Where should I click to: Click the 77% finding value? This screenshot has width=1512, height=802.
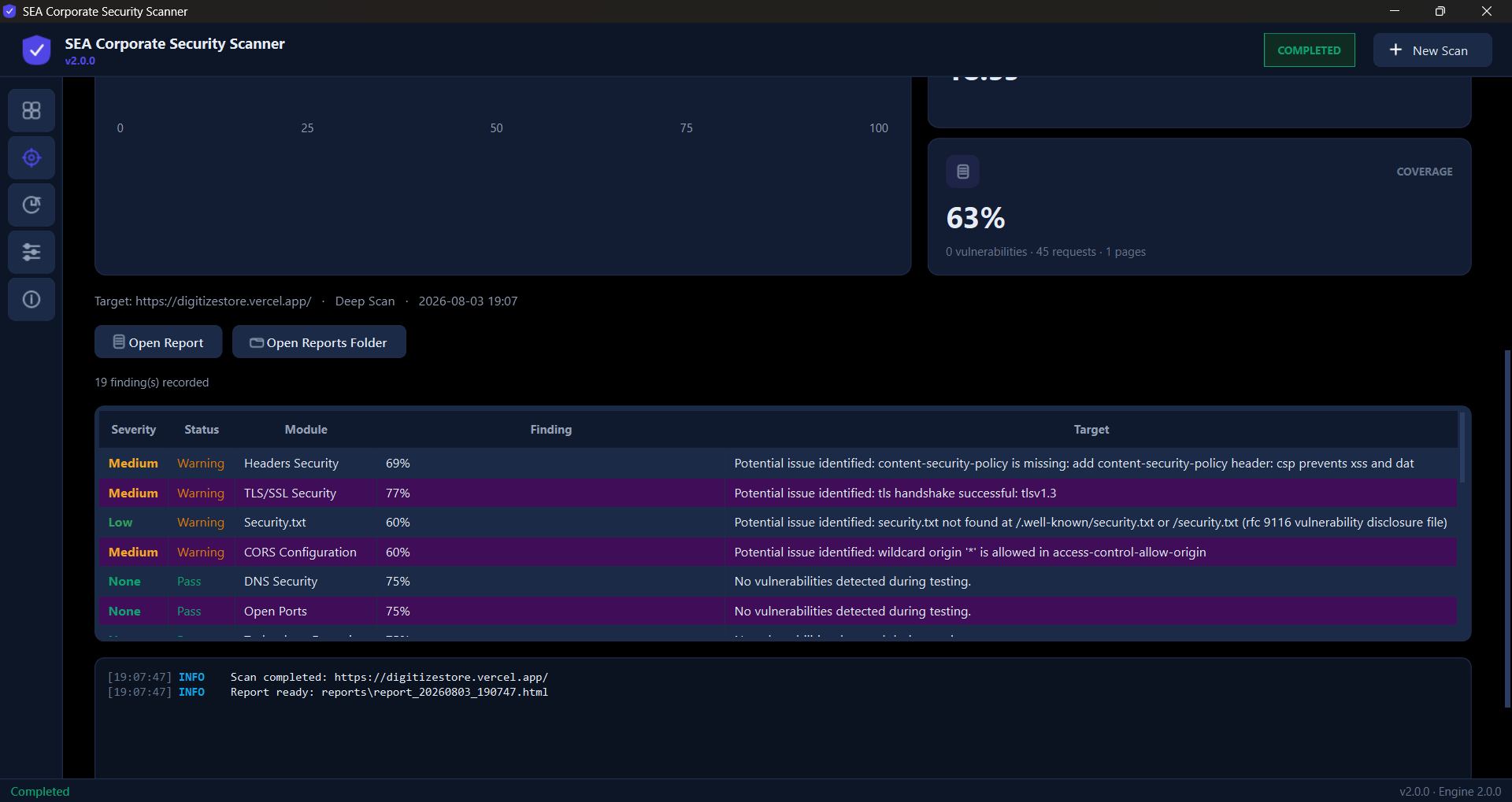pyautogui.click(x=398, y=493)
